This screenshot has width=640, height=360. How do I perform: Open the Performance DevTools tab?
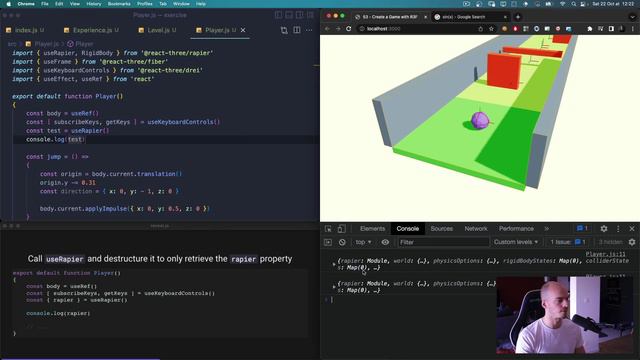click(516, 229)
